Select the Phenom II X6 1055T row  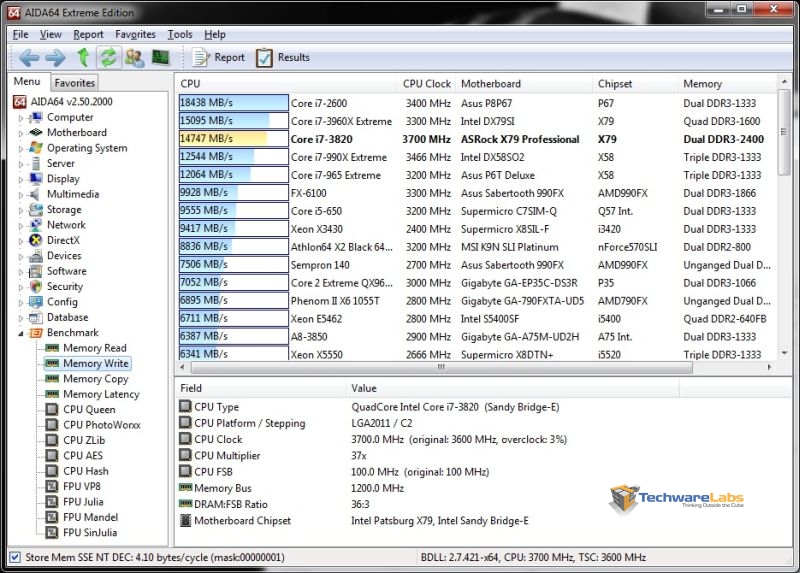click(477, 301)
